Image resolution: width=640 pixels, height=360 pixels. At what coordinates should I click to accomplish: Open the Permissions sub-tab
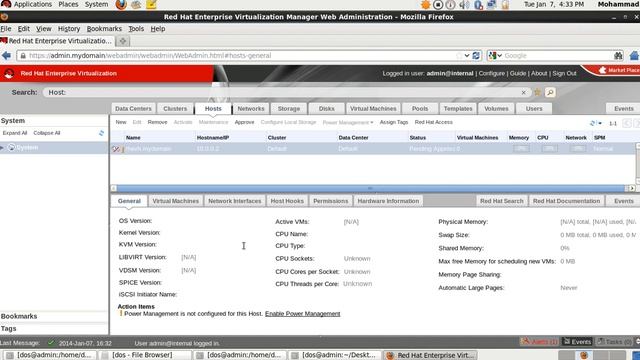click(331, 201)
